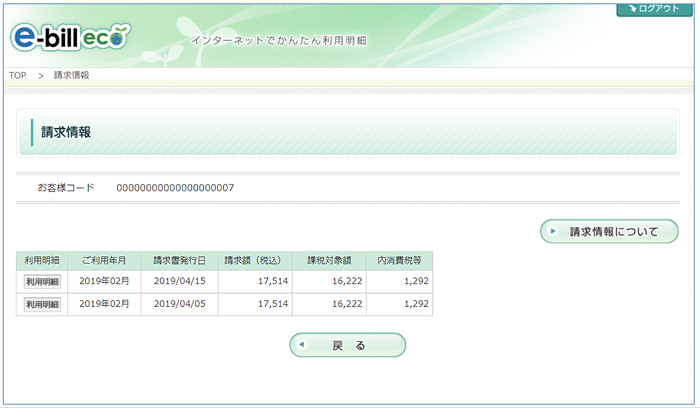Click the 2019/04/15 issue date cell
The height and width of the screenshot is (408, 700).
[x=179, y=283]
